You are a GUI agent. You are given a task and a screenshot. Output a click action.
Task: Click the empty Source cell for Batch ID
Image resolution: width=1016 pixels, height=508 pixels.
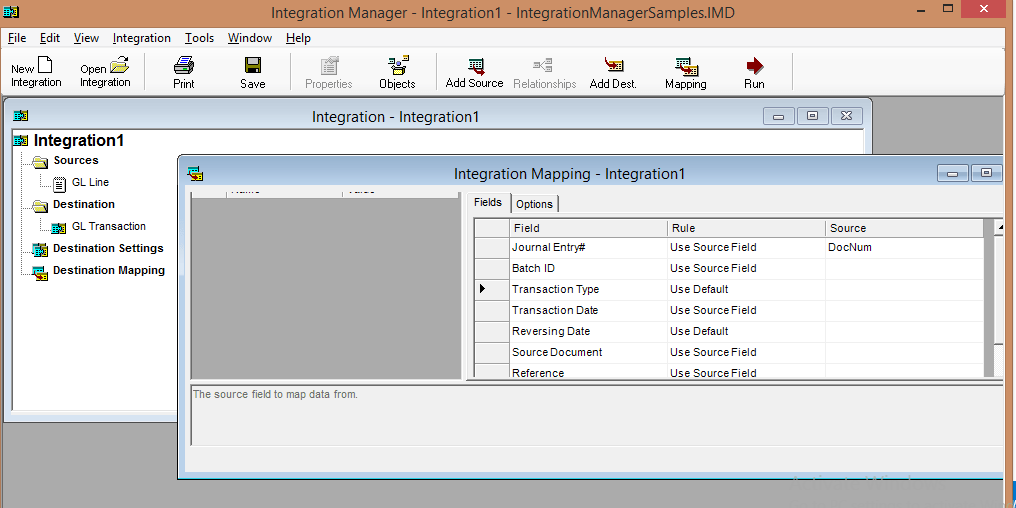tap(905, 268)
